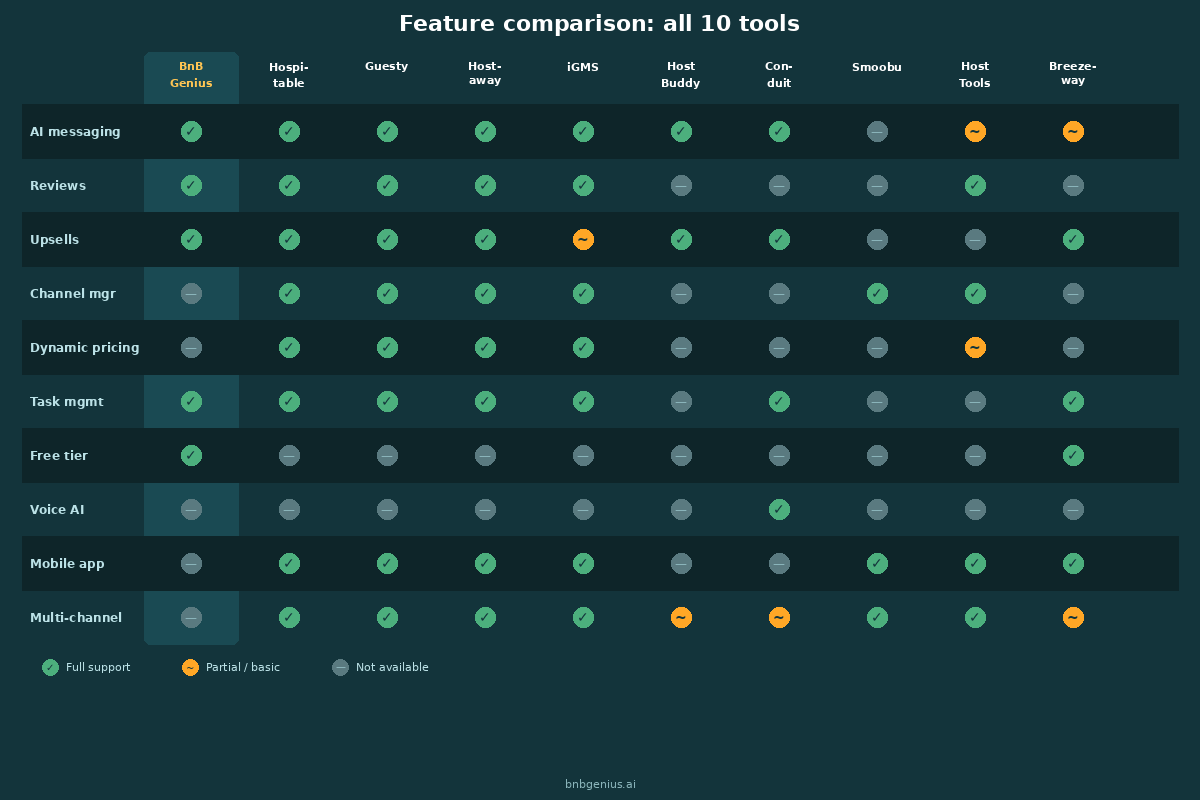Click the Reviews row label
The height and width of the screenshot is (800, 1200).
click(58, 185)
